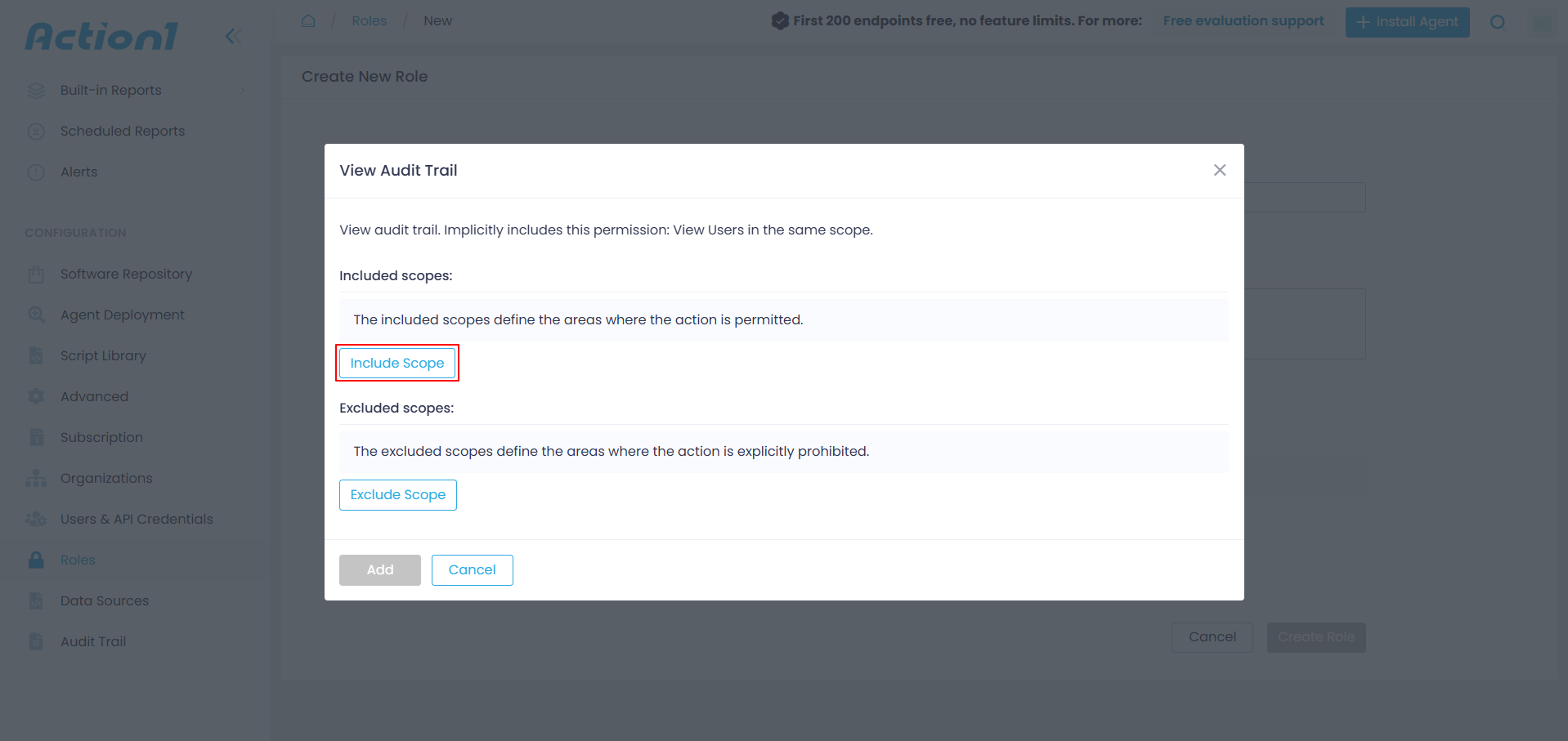Click the home icon in breadcrumb
This screenshot has width=1568, height=741.
point(308,20)
